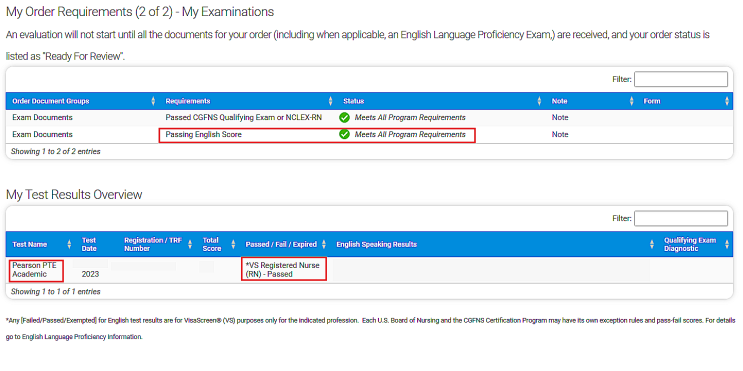Click 'Exam Documents' in Passing English Score row
The height and width of the screenshot is (371, 743).
click(x=42, y=135)
